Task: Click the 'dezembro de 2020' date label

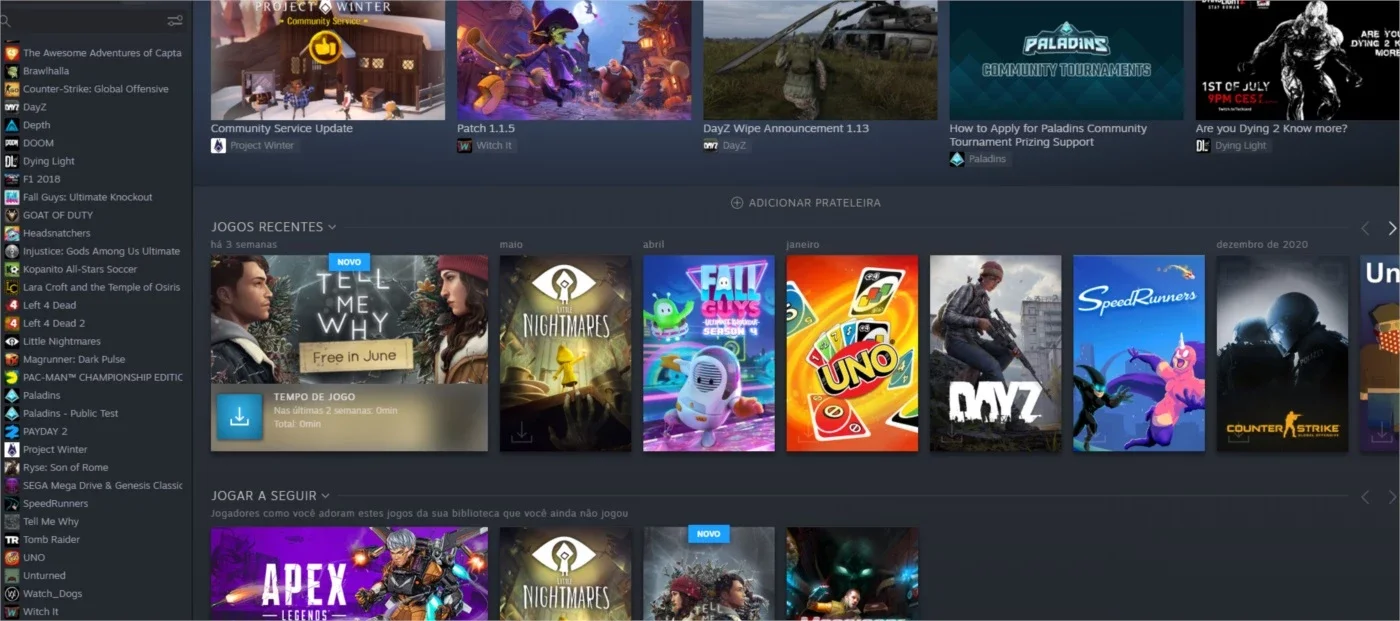Action: pyautogui.click(x=1262, y=244)
